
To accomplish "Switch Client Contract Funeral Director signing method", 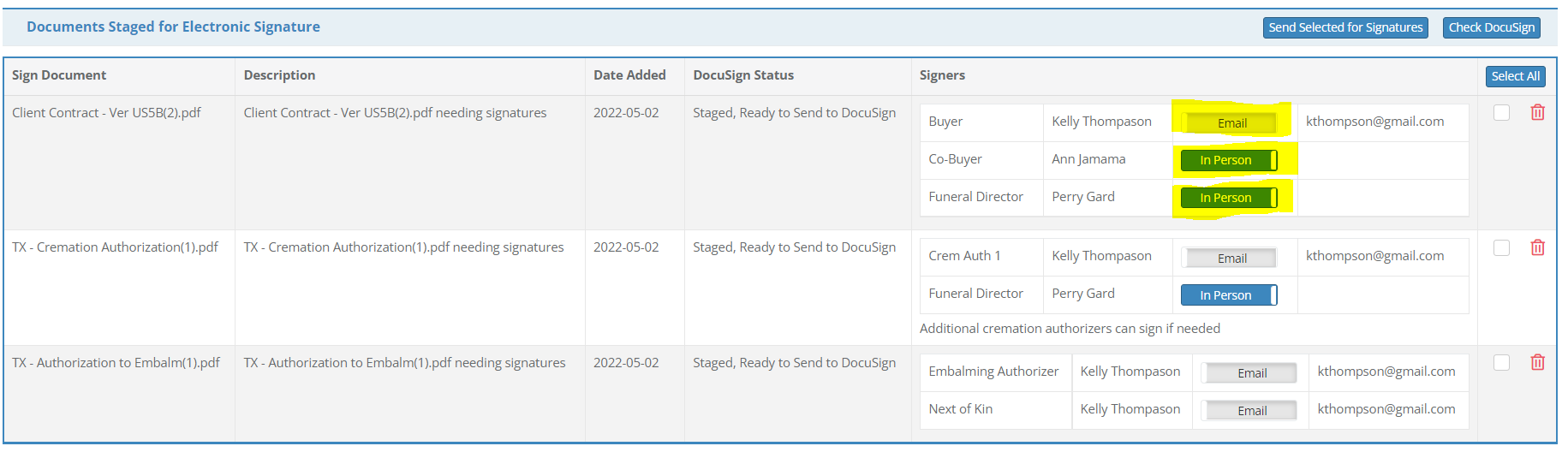I will click(1228, 198).
